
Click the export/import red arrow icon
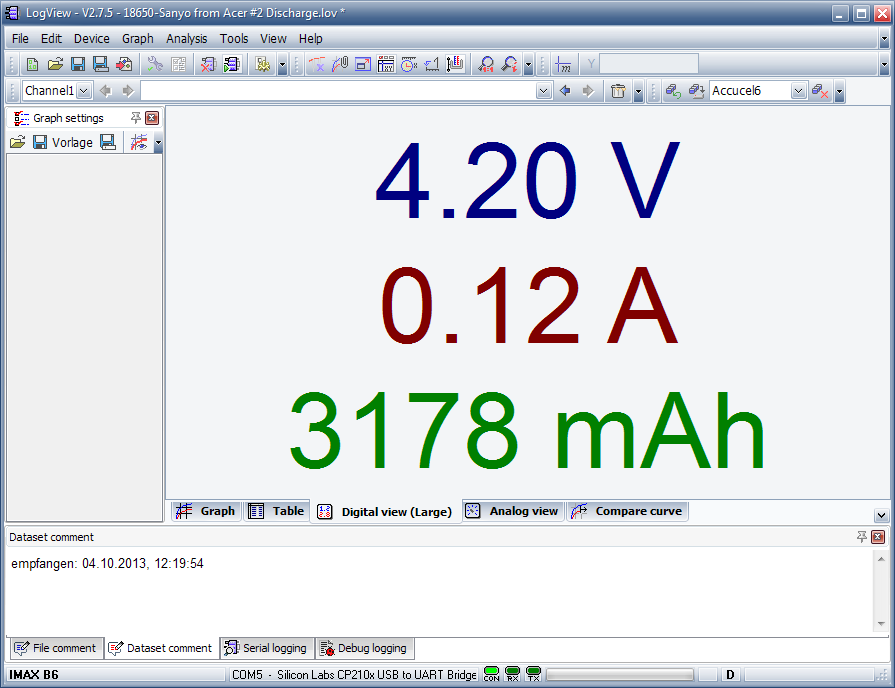coord(124,65)
